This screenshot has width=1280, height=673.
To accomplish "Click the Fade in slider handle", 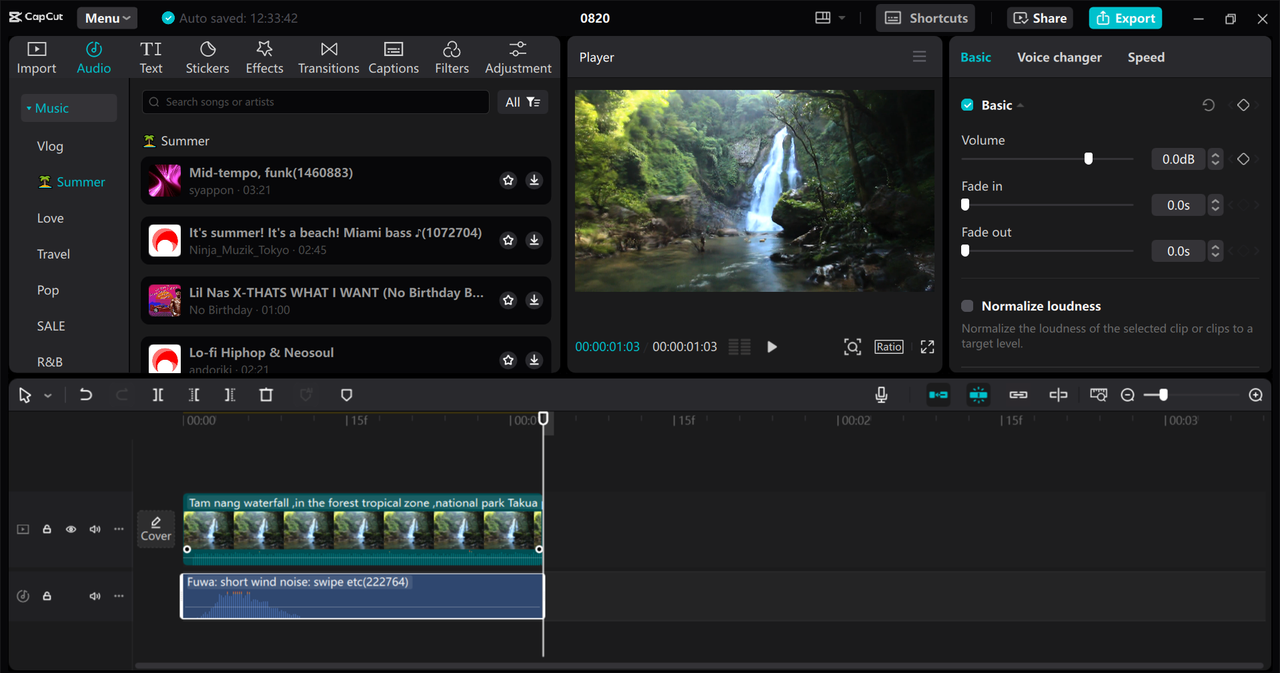I will [x=965, y=205].
